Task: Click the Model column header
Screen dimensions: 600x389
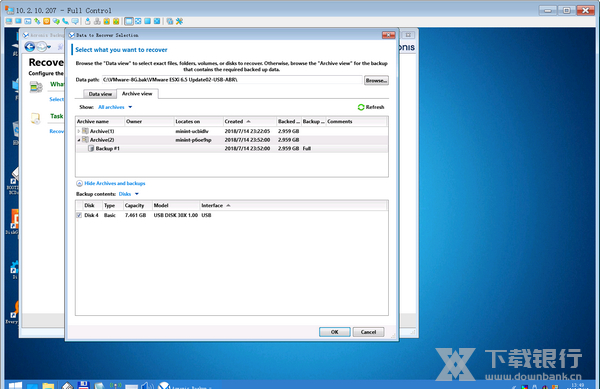Action: [x=176, y=205]
